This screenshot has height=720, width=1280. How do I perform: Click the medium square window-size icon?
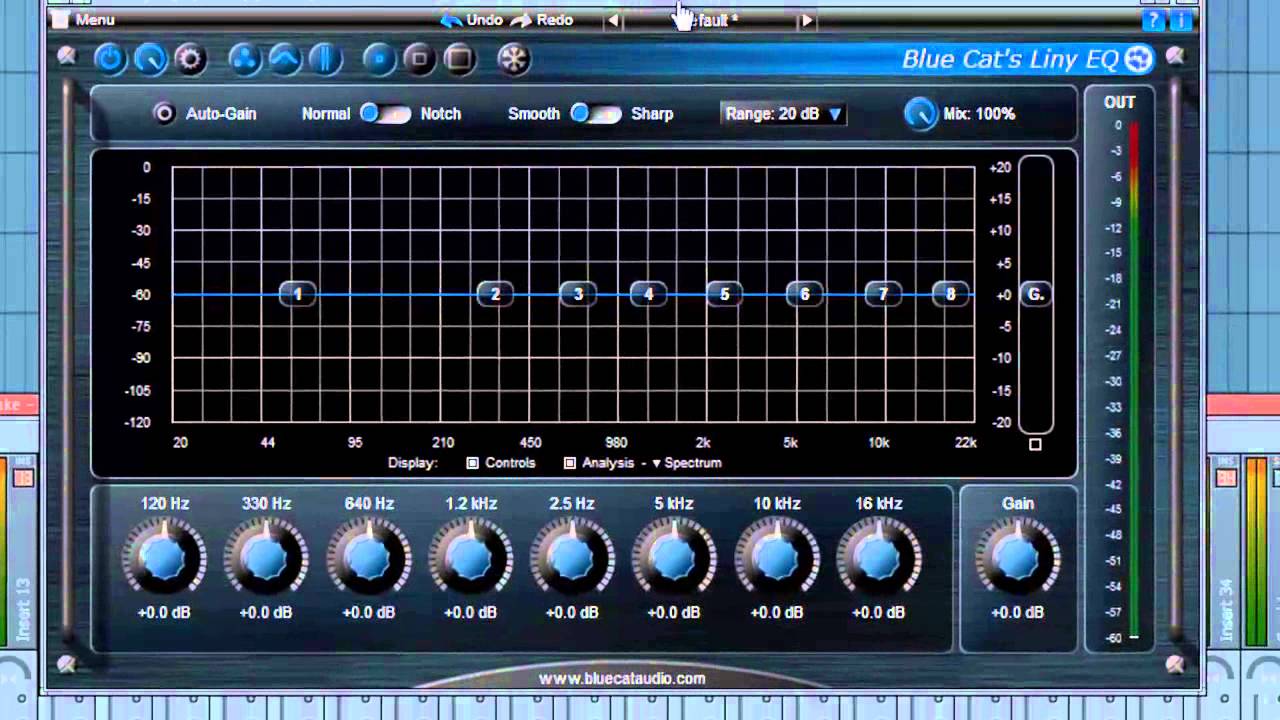click(419, 59)
